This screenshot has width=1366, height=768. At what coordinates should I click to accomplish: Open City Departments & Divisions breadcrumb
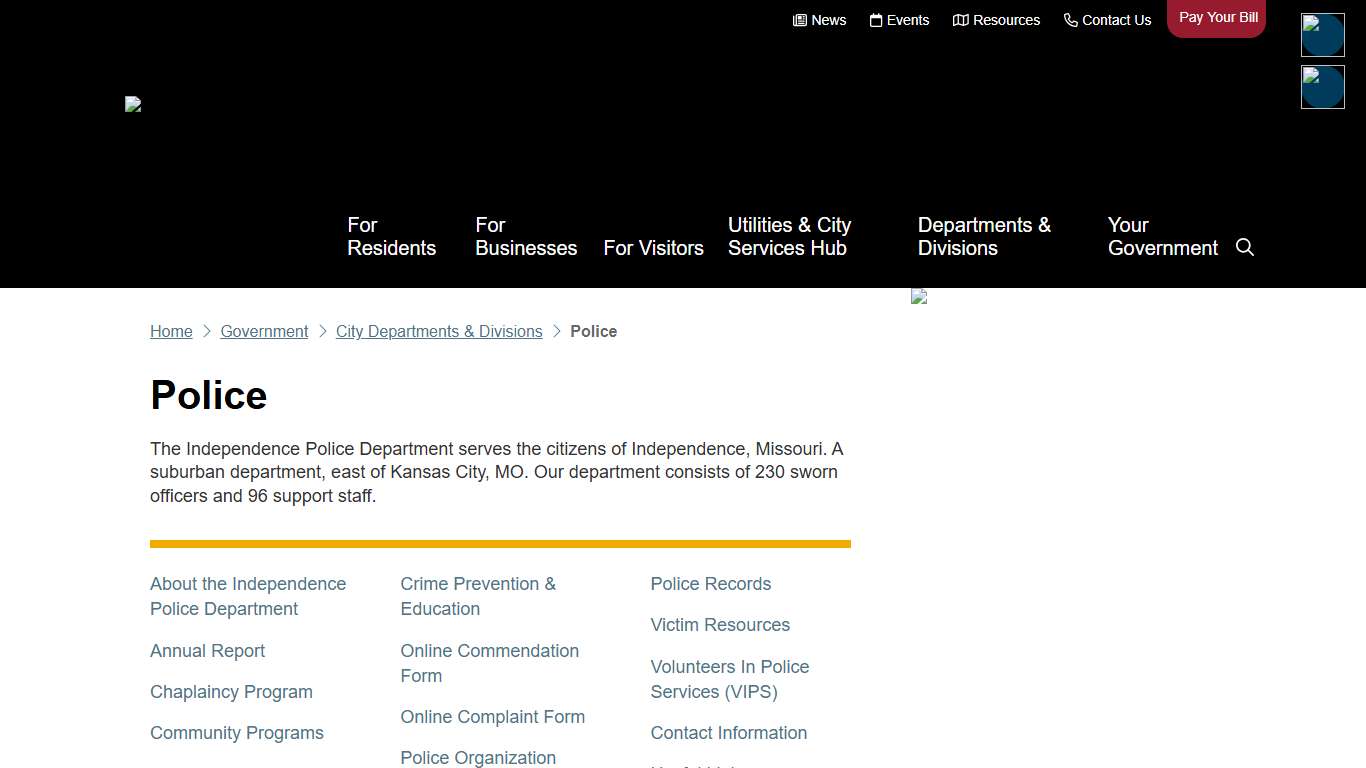tap(439, 331)
